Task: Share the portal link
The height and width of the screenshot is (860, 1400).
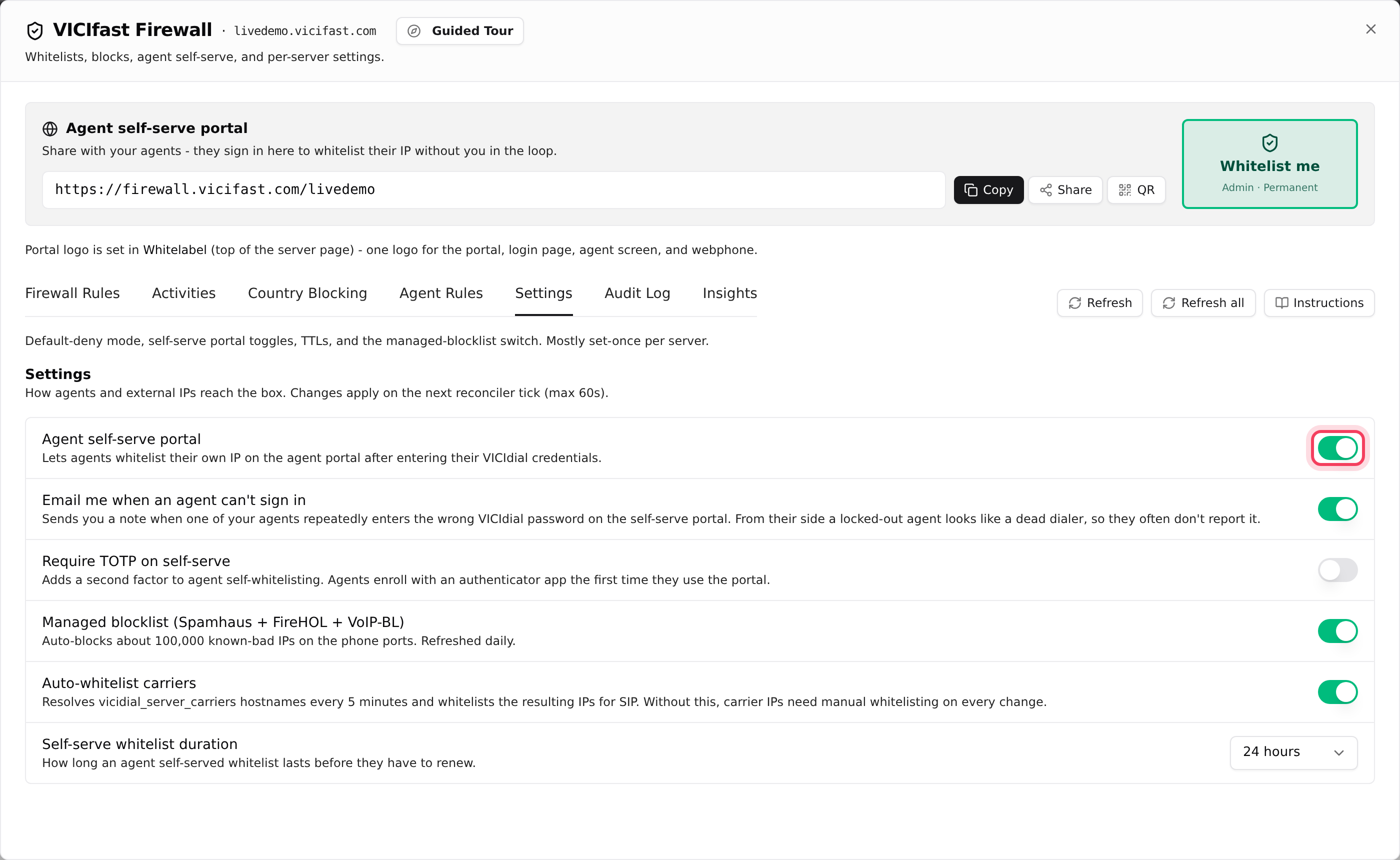Action: 1065,189
